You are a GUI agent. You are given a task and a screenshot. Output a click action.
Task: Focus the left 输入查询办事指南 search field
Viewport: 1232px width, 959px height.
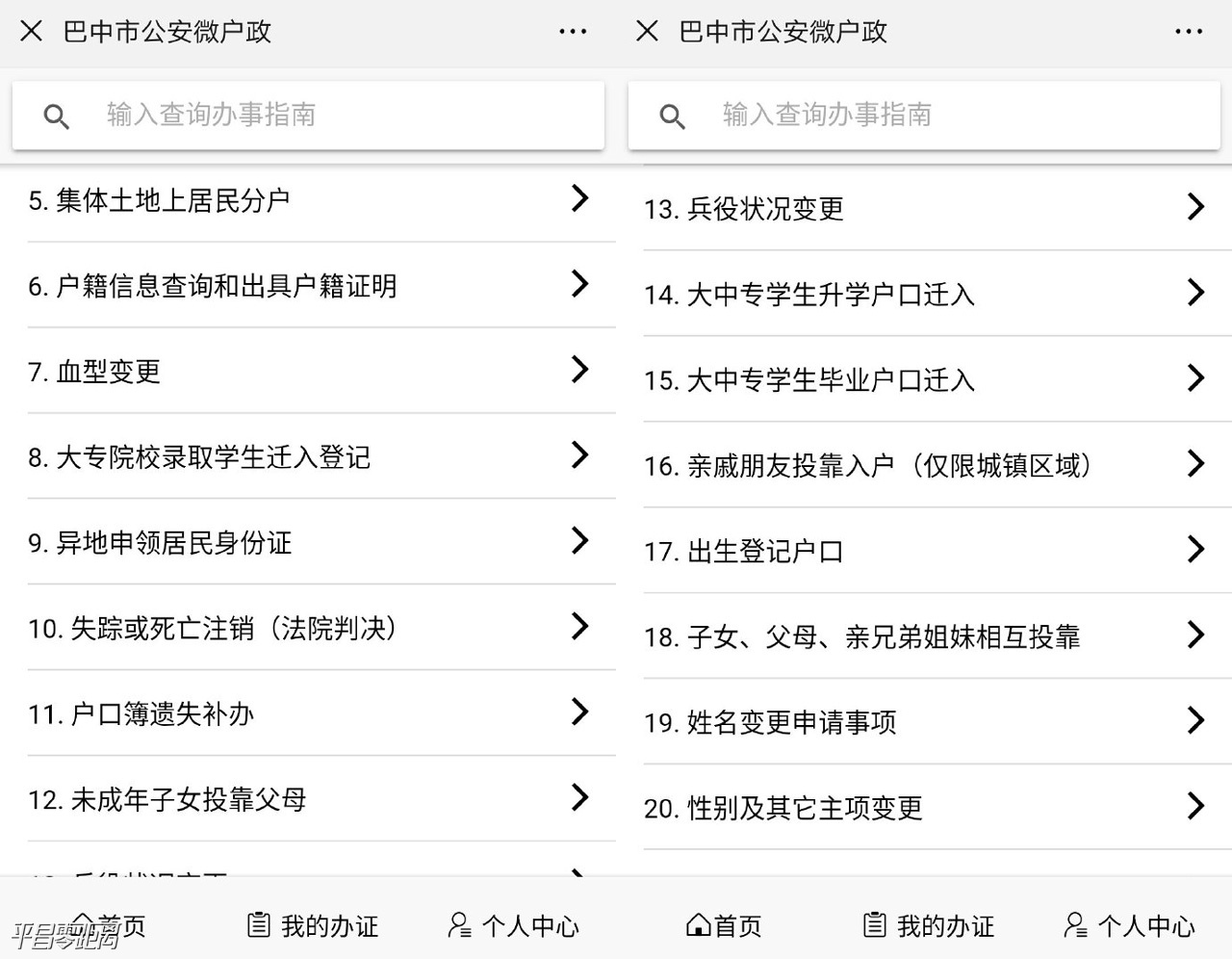click(308, 116)
